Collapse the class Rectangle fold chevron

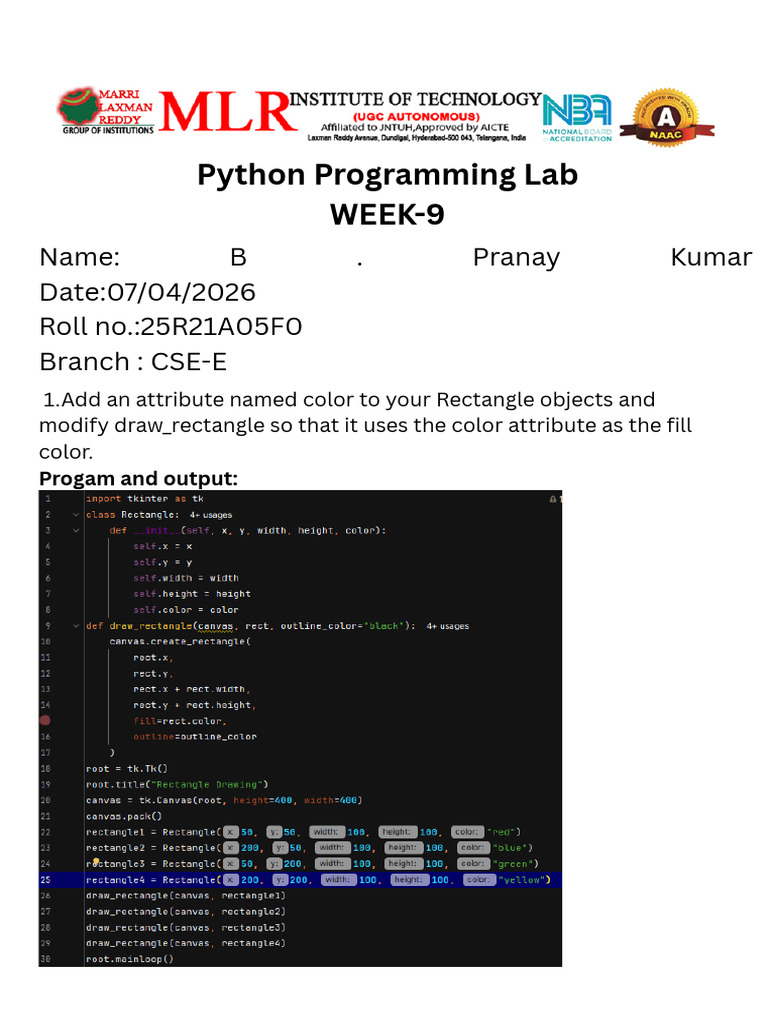tap(76, 515)
